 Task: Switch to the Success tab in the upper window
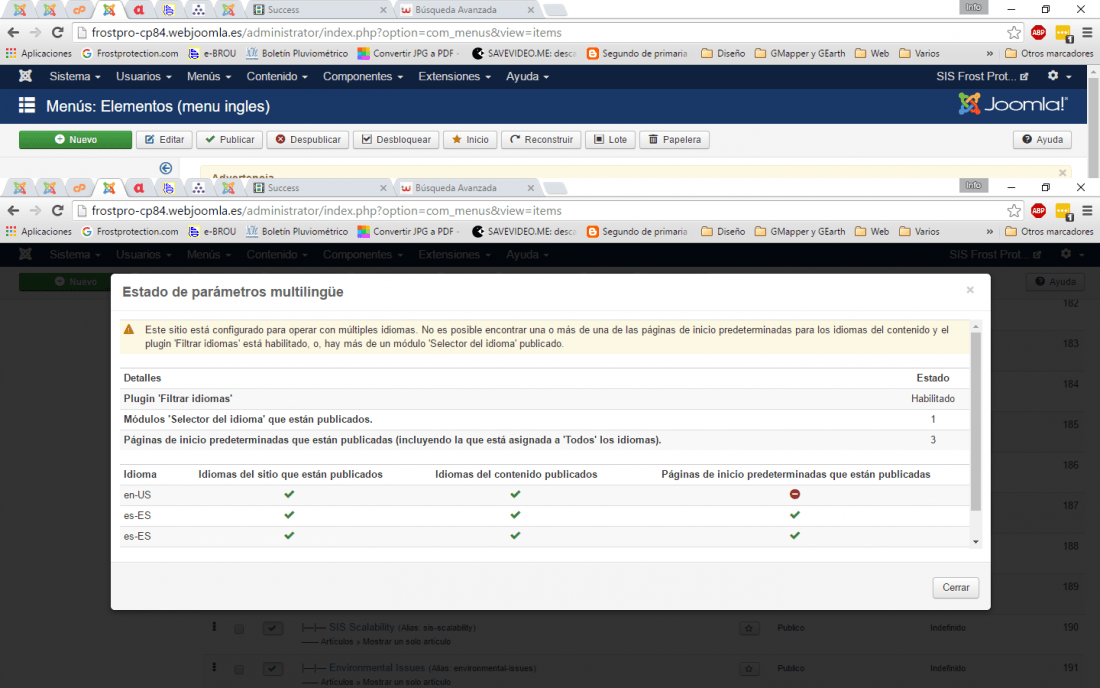[x=319, y=10]
